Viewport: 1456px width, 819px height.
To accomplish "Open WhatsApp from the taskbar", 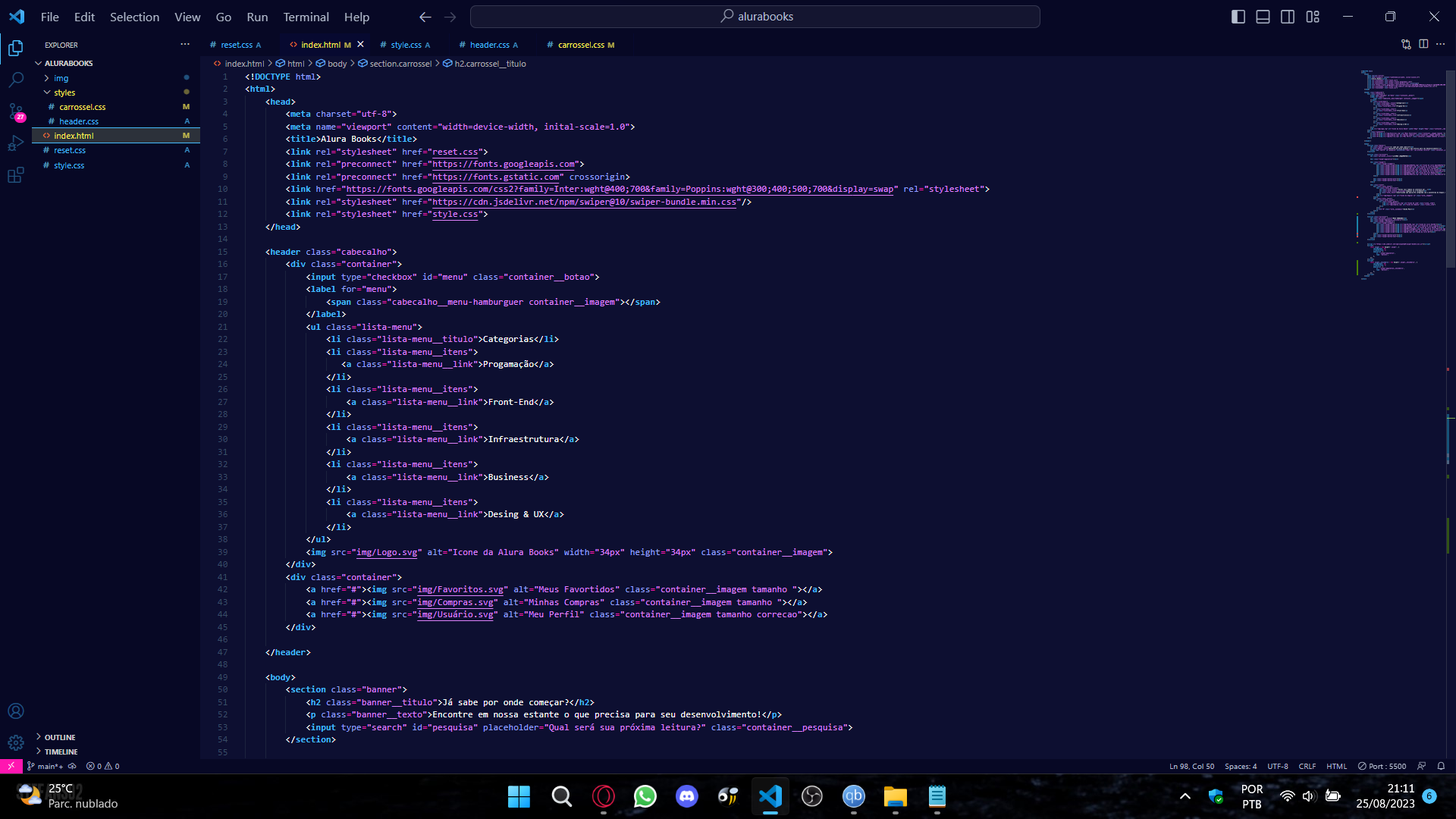I will tap(645, 796).
